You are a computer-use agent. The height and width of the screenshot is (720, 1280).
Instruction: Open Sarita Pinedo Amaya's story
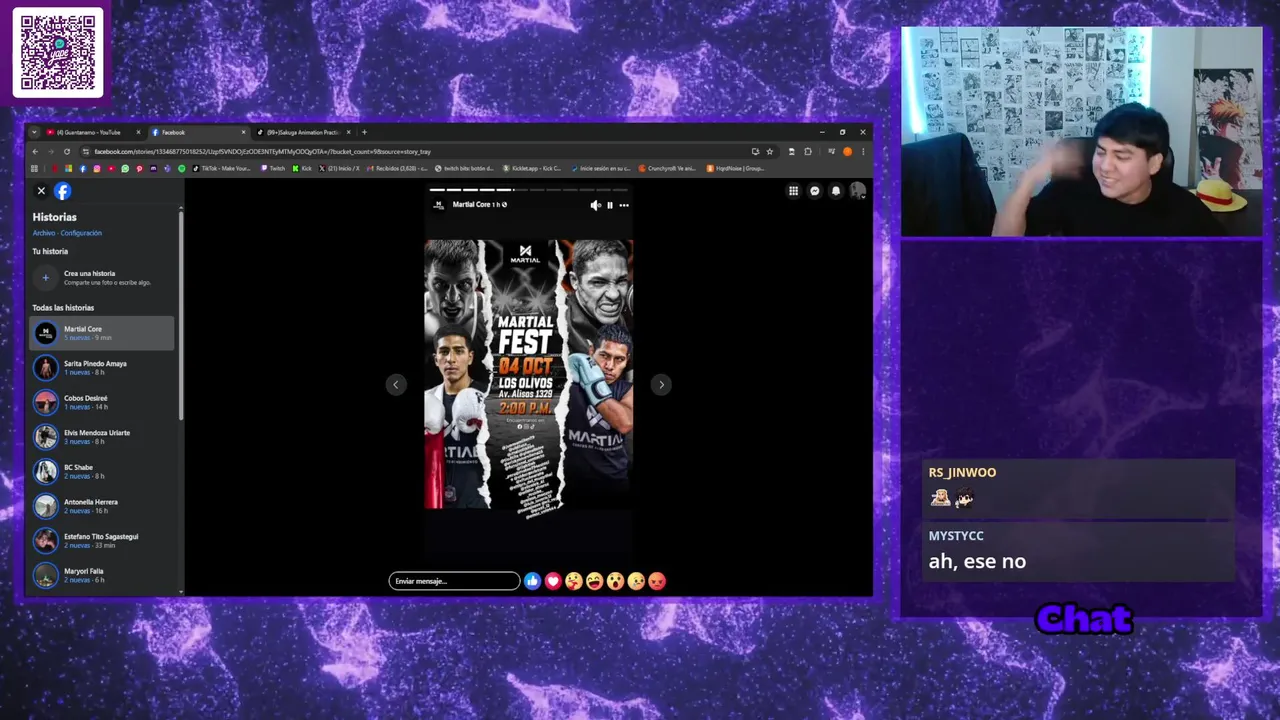coord(102,368)
